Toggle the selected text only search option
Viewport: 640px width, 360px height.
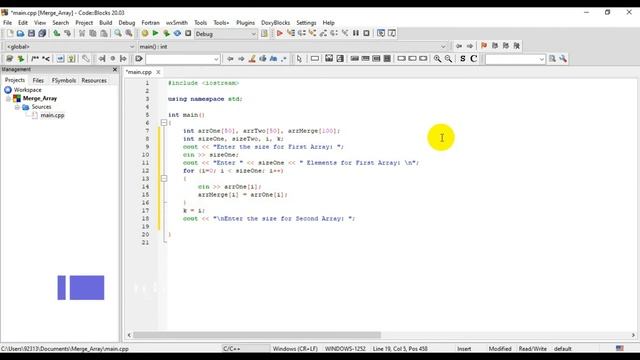(263, 59)
